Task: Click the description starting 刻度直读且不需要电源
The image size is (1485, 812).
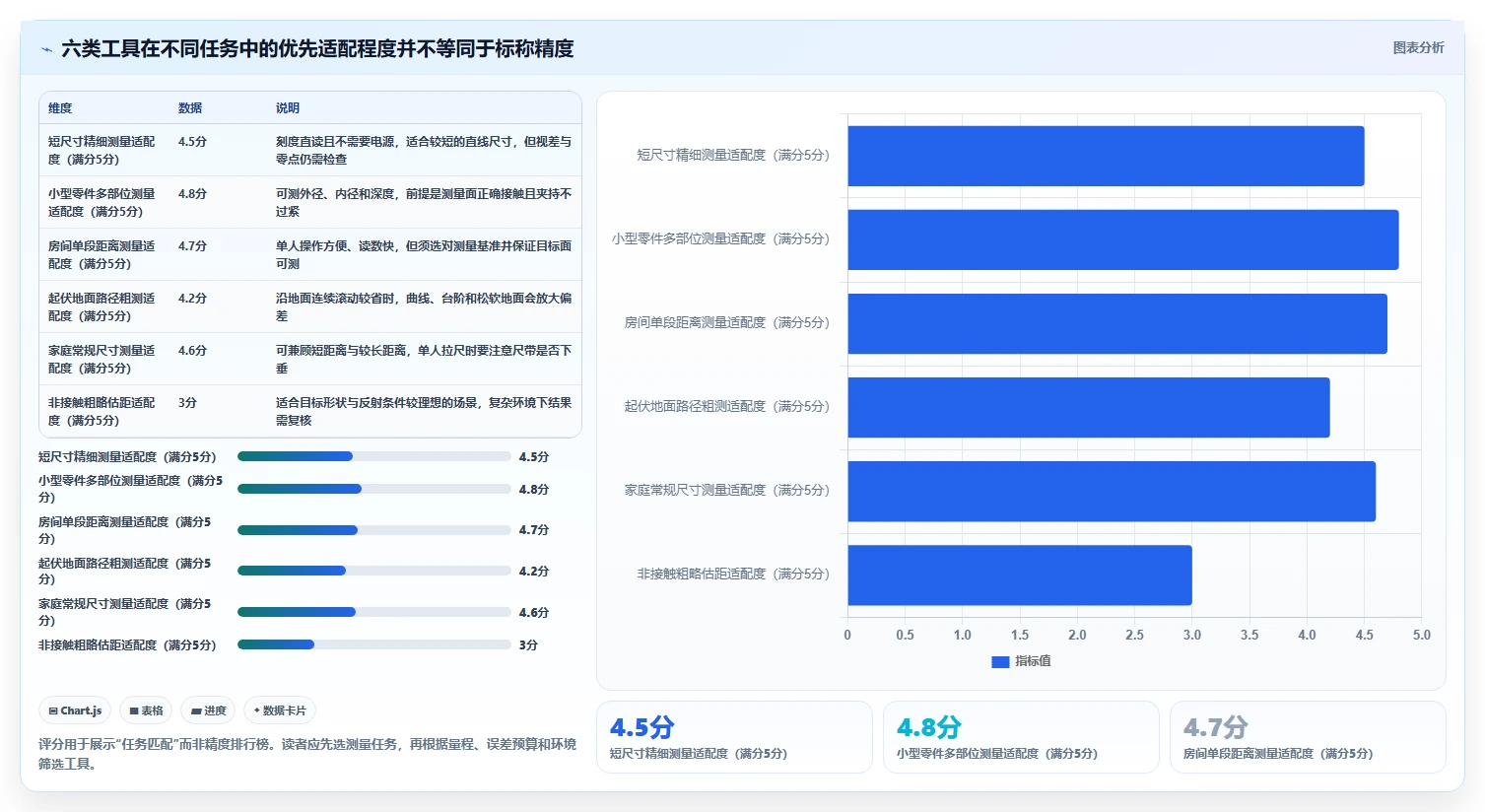Action: (x=424, y=150)
